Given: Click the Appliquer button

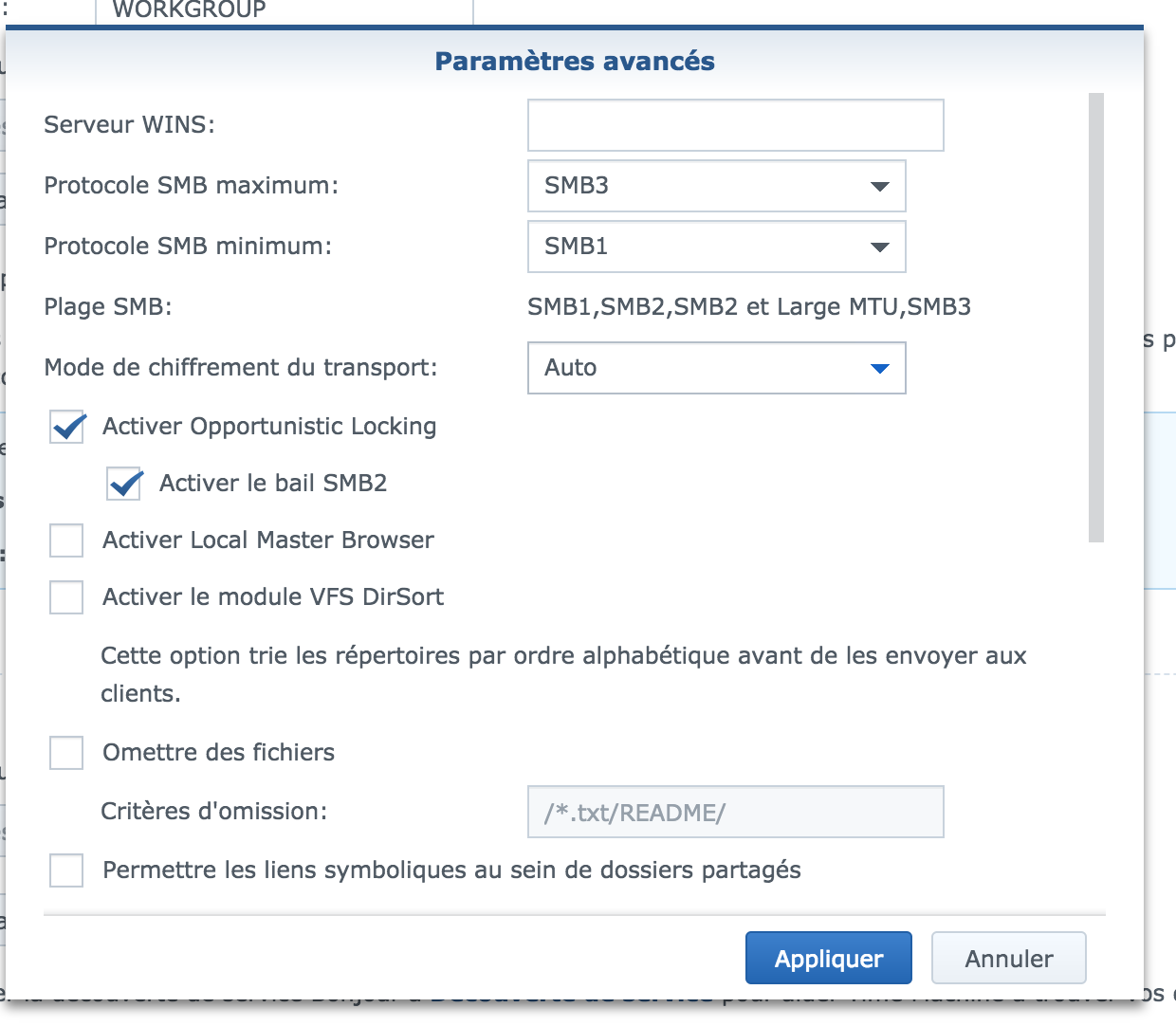Looking at the screenshot, I should click(829, 958).
